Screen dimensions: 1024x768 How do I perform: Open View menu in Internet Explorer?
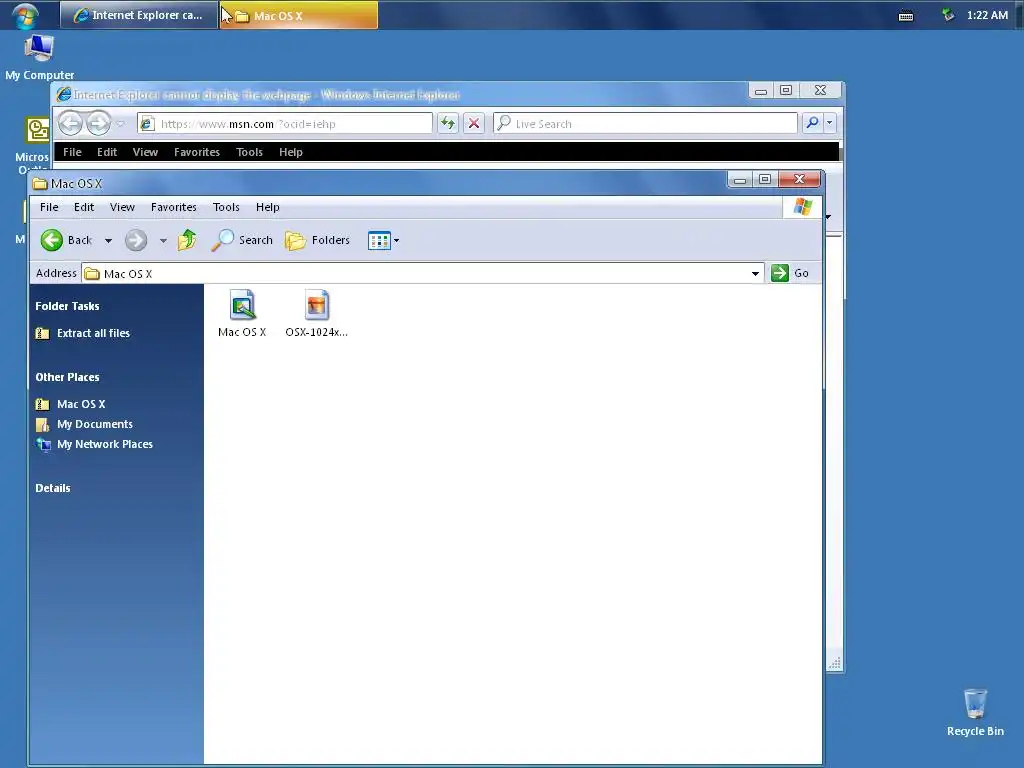tap(145, 152)
